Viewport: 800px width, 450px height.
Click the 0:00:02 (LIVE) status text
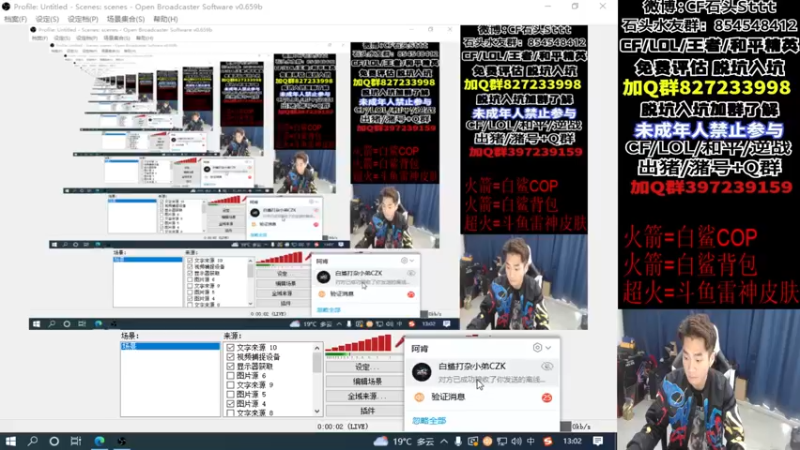[x=342, y=427]
